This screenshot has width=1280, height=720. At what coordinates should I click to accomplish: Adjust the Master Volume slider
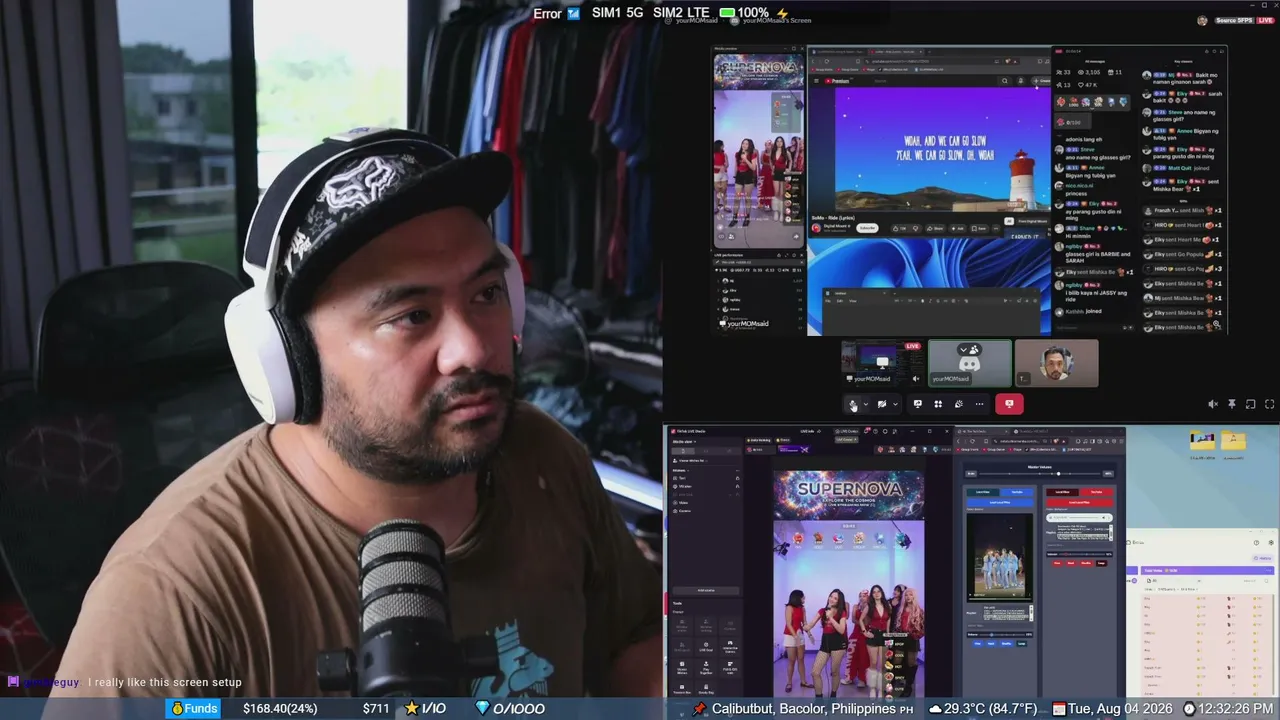pos(1039,473)
